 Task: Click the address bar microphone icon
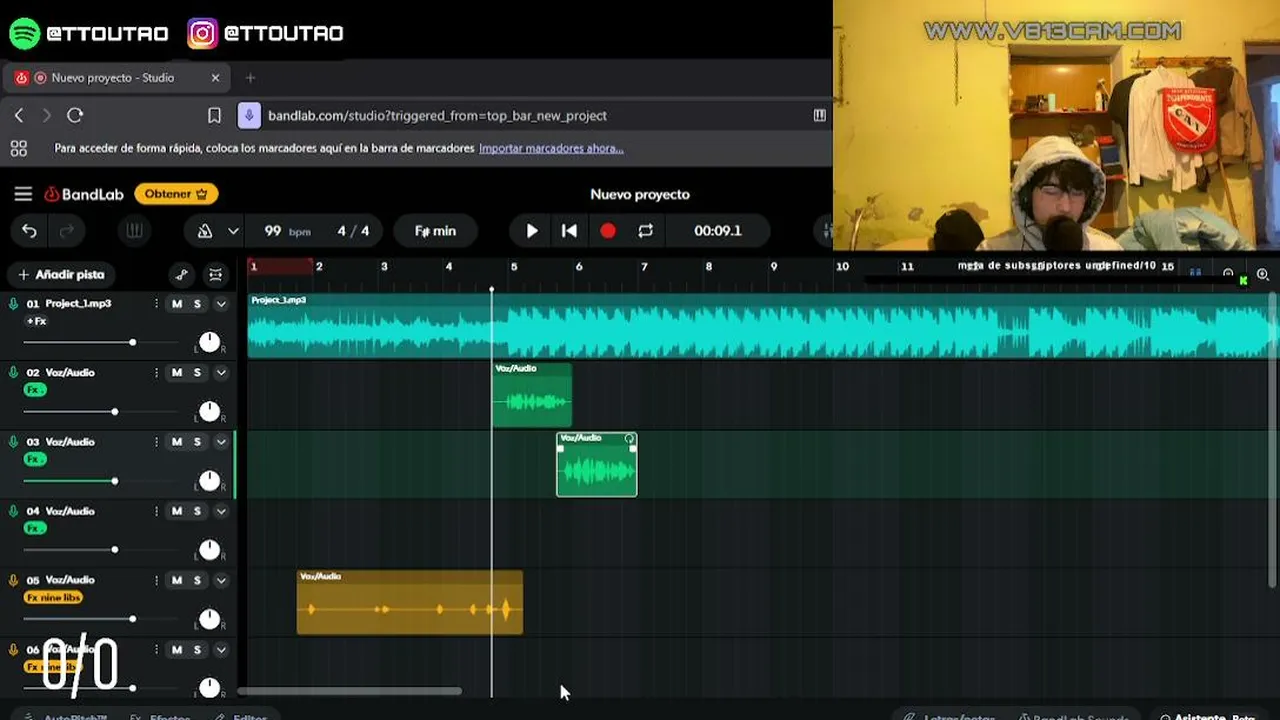249,116
